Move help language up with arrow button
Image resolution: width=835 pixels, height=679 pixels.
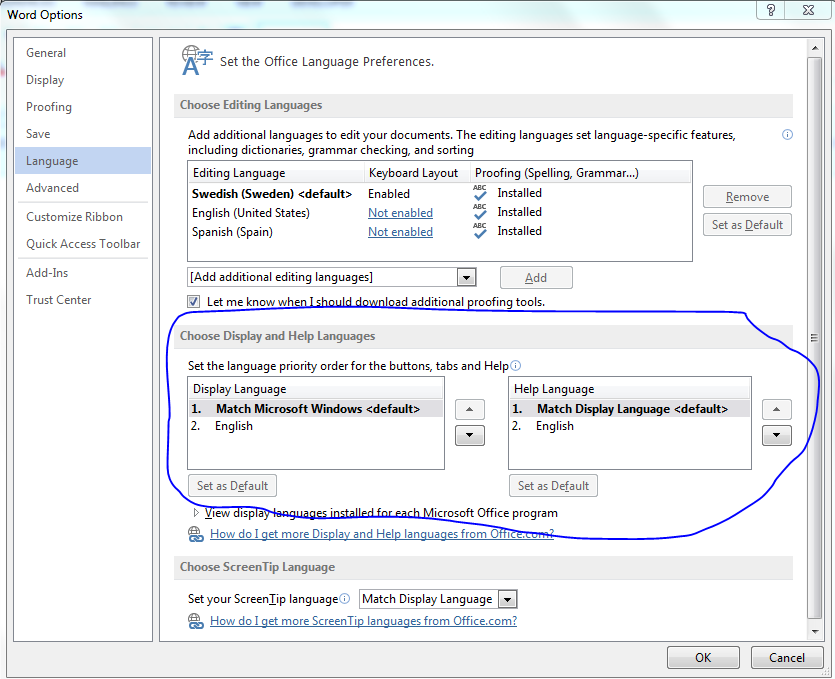coord(777,410)
